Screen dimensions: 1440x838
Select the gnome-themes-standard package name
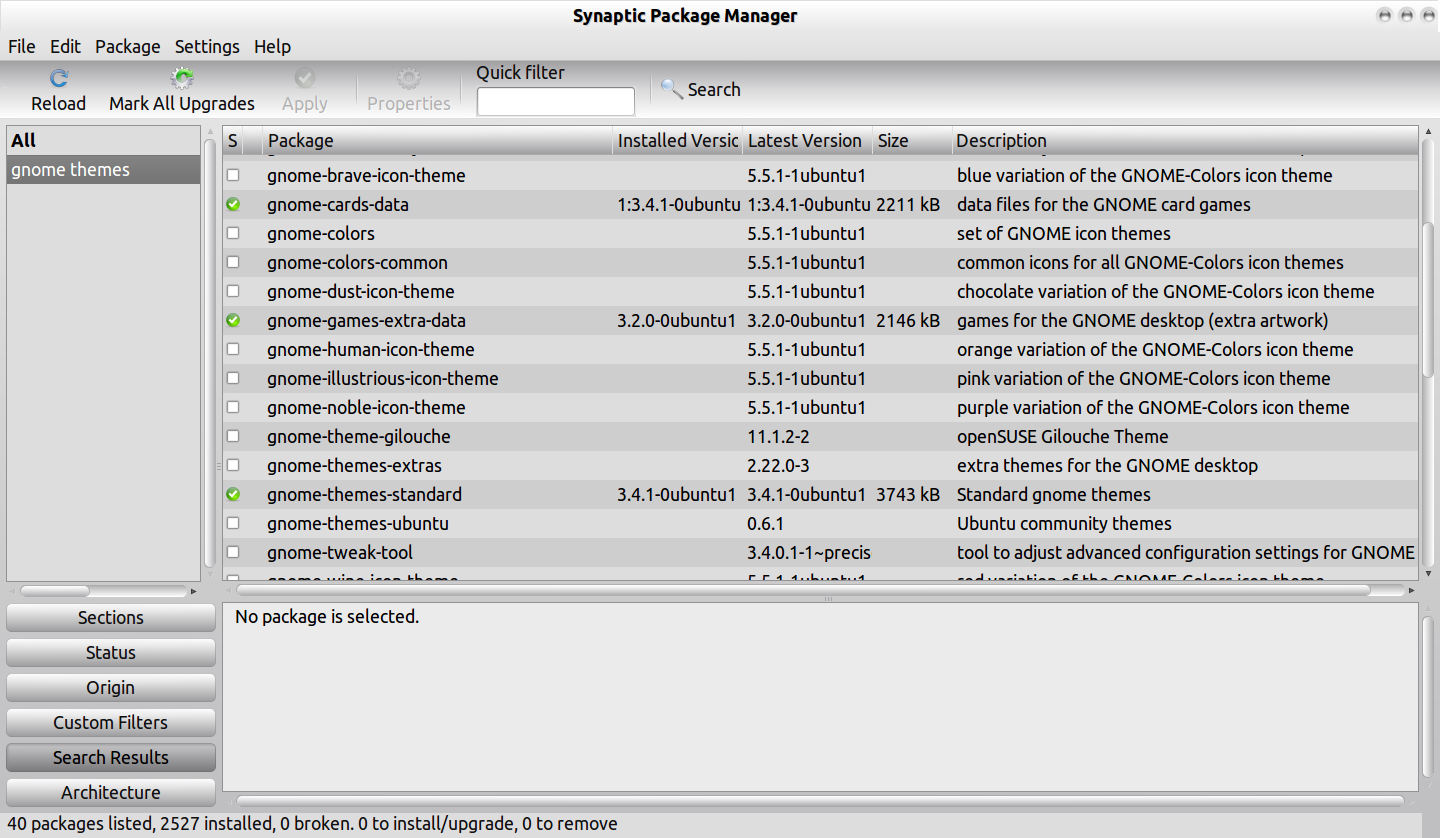point(365,494)
